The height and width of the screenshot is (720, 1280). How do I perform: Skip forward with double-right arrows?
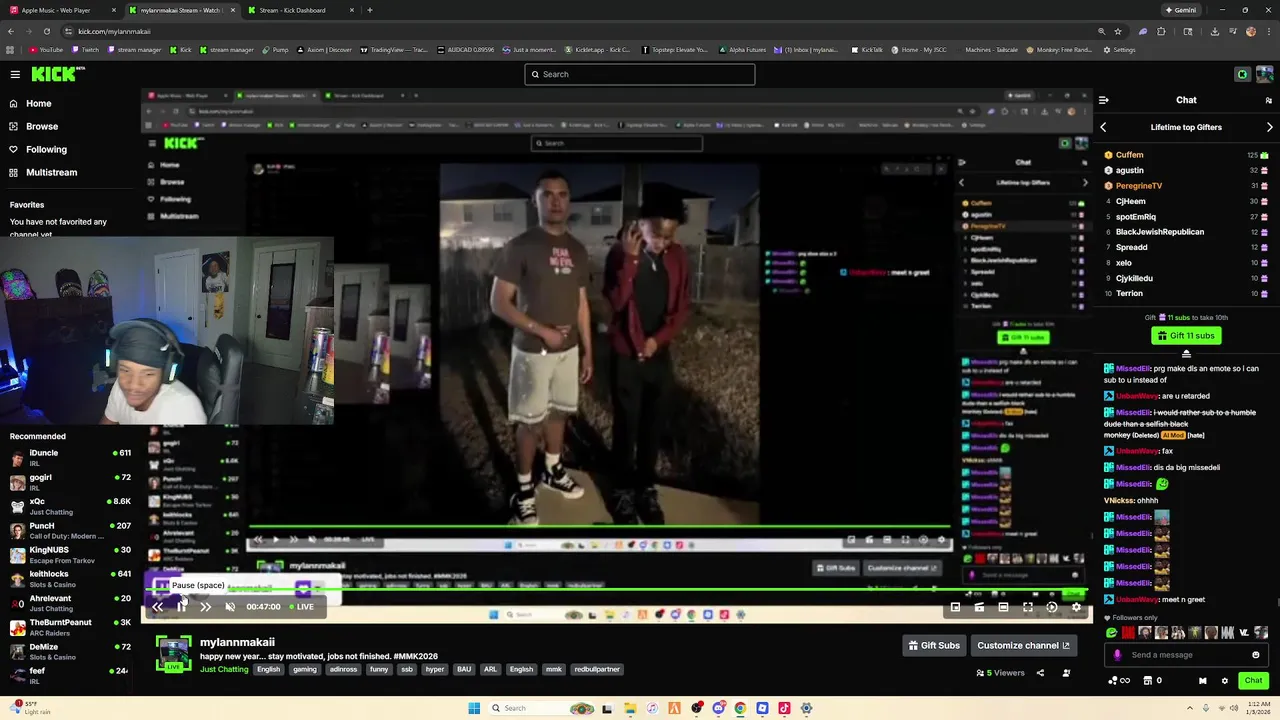[x=206, y=606]
